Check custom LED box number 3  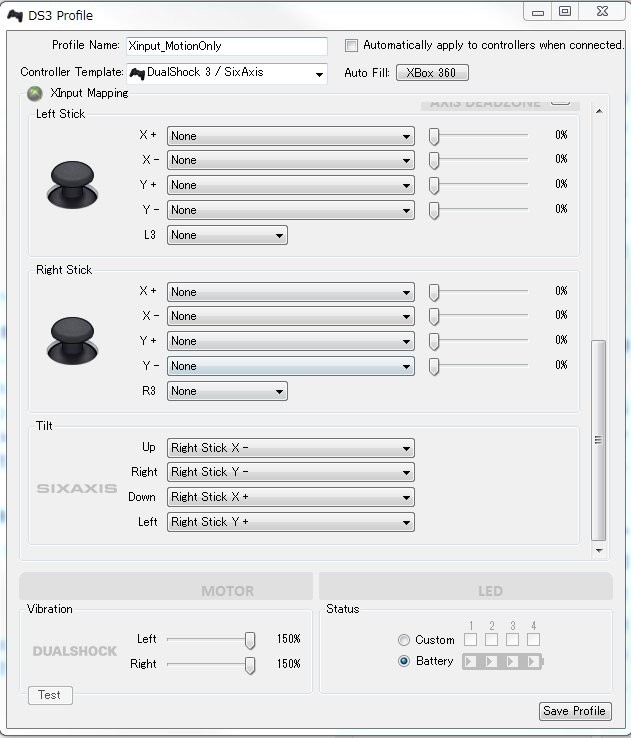(512, 640)
